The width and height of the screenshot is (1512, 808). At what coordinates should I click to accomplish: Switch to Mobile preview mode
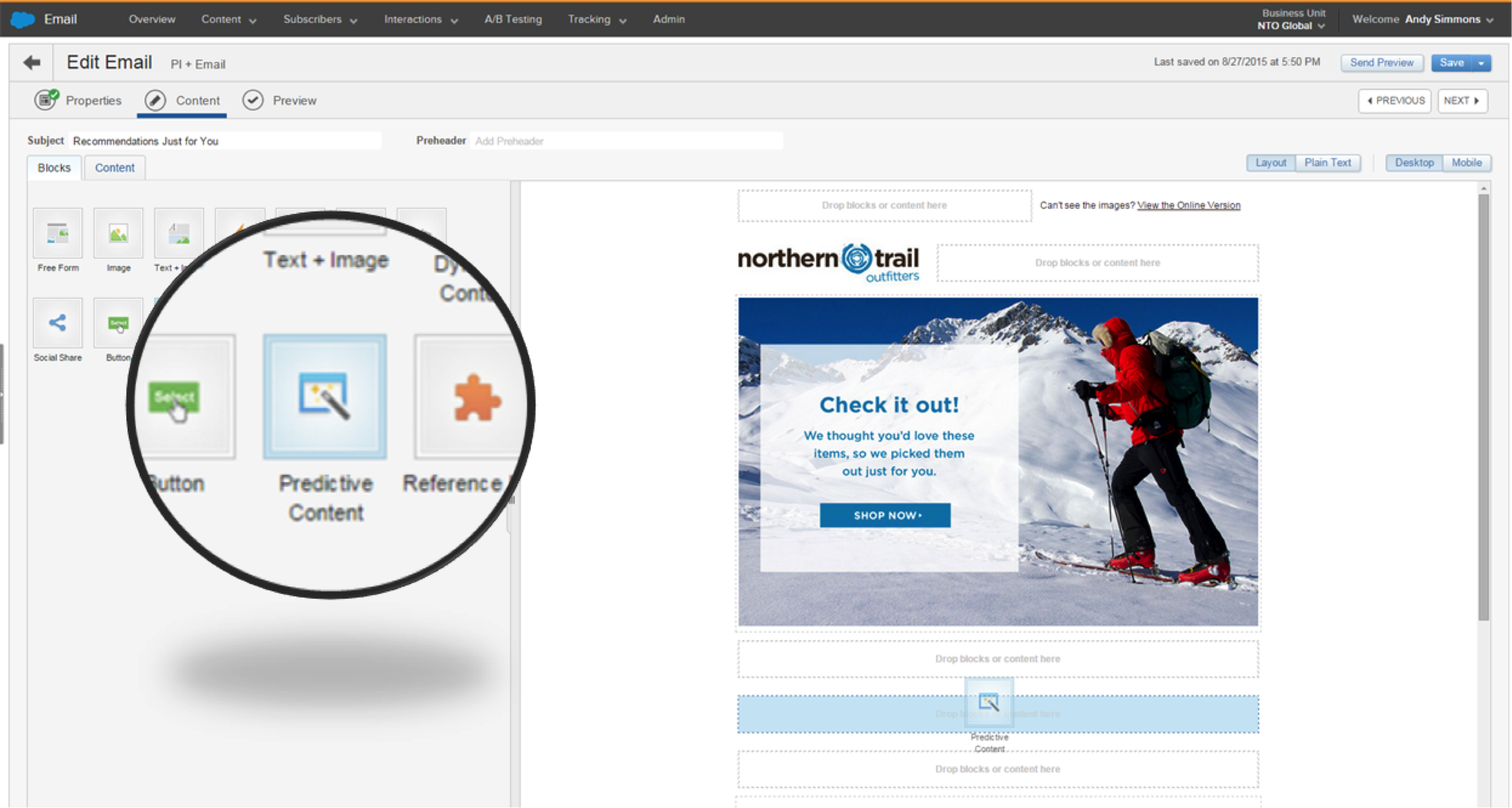[x=1466, y=163]
